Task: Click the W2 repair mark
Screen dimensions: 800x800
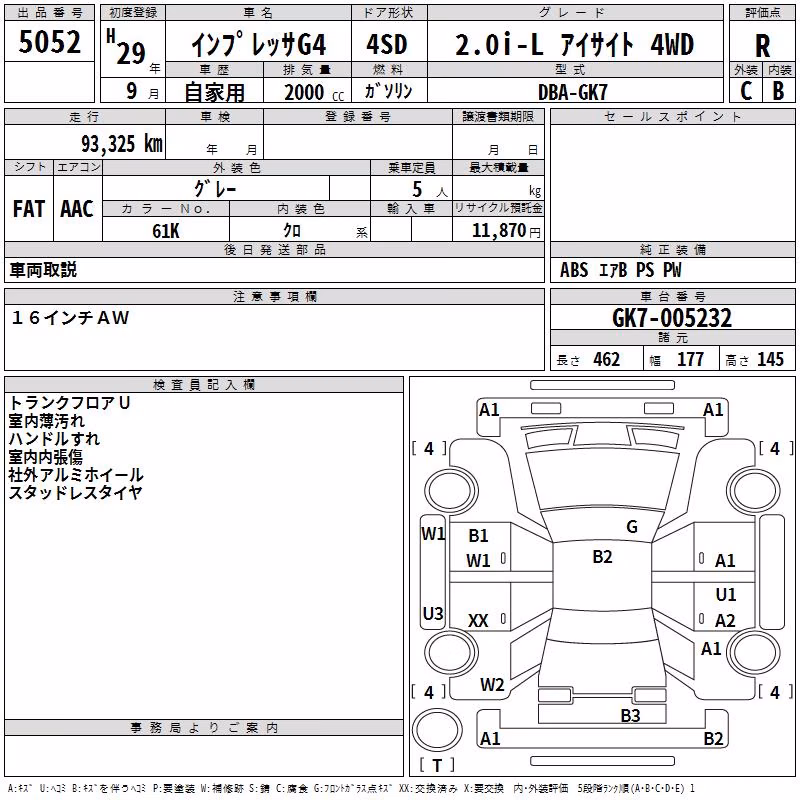Action: (492, 685)
